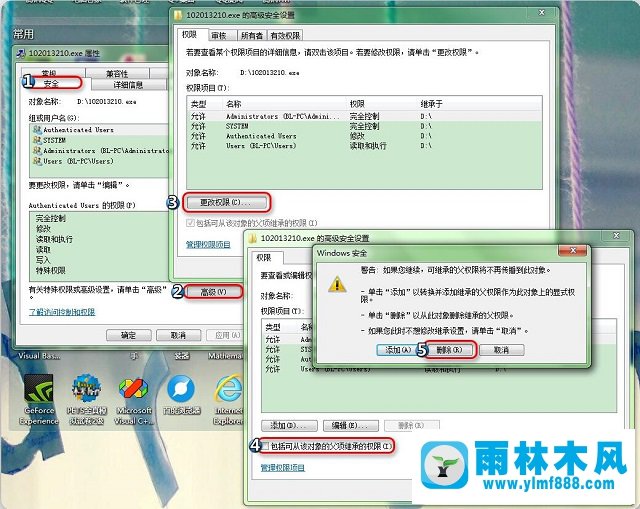This screenshot has width=640, height=509.
Task: Select Users (BL-PC\Users) icon in properties list
Action: pos(37,161)
